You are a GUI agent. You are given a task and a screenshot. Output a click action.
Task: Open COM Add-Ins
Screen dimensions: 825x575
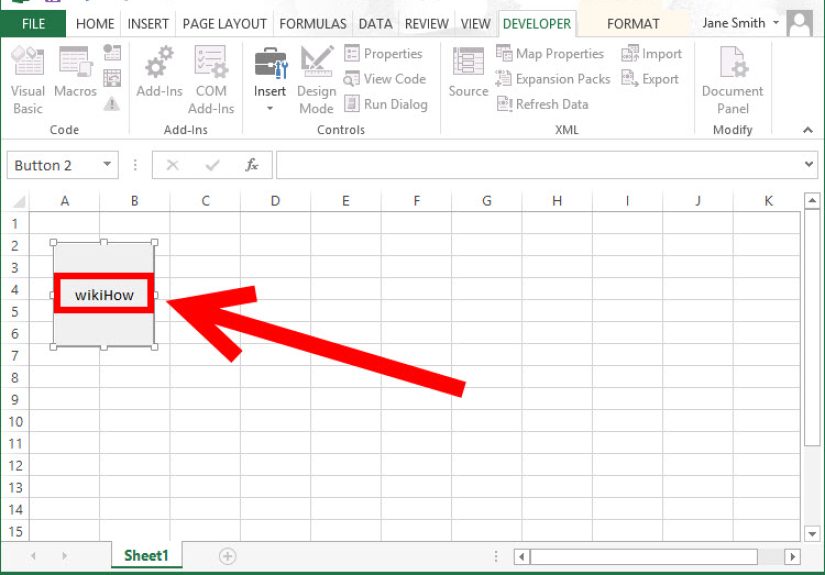pyautogui.click(x=211, y=80)
